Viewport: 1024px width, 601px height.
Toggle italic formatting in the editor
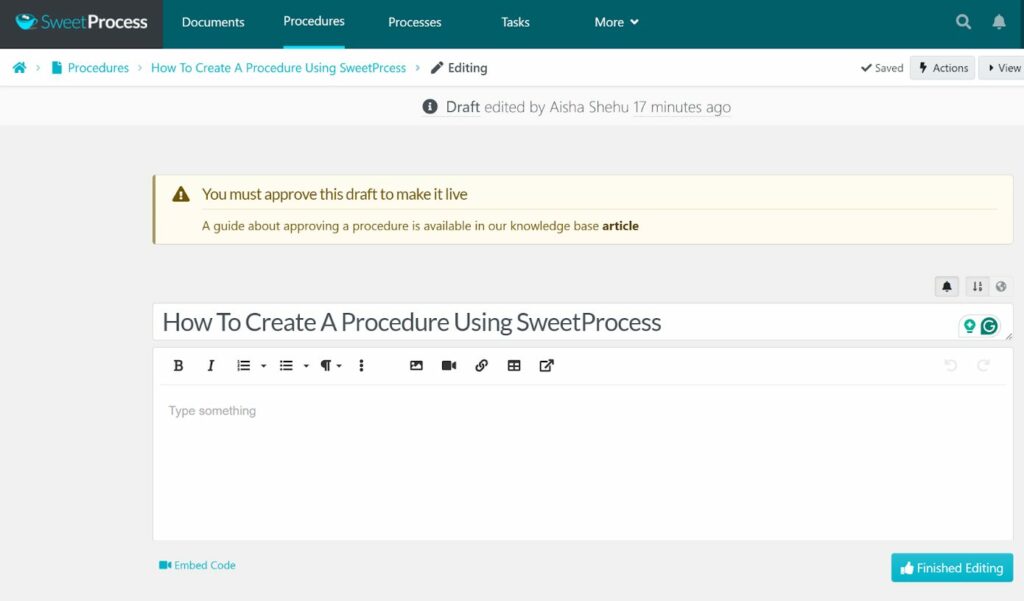211,366
